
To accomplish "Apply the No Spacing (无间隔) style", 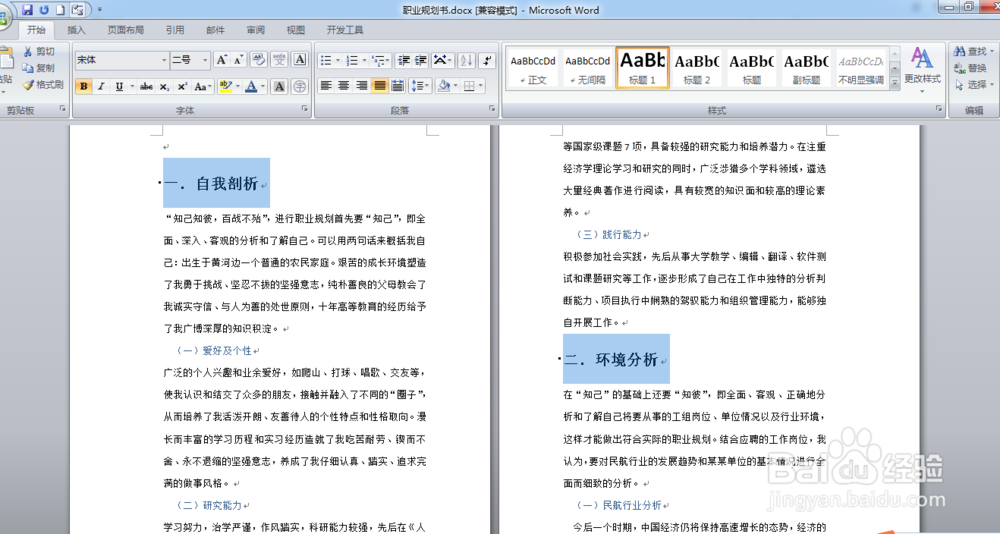I will (587, 68).
